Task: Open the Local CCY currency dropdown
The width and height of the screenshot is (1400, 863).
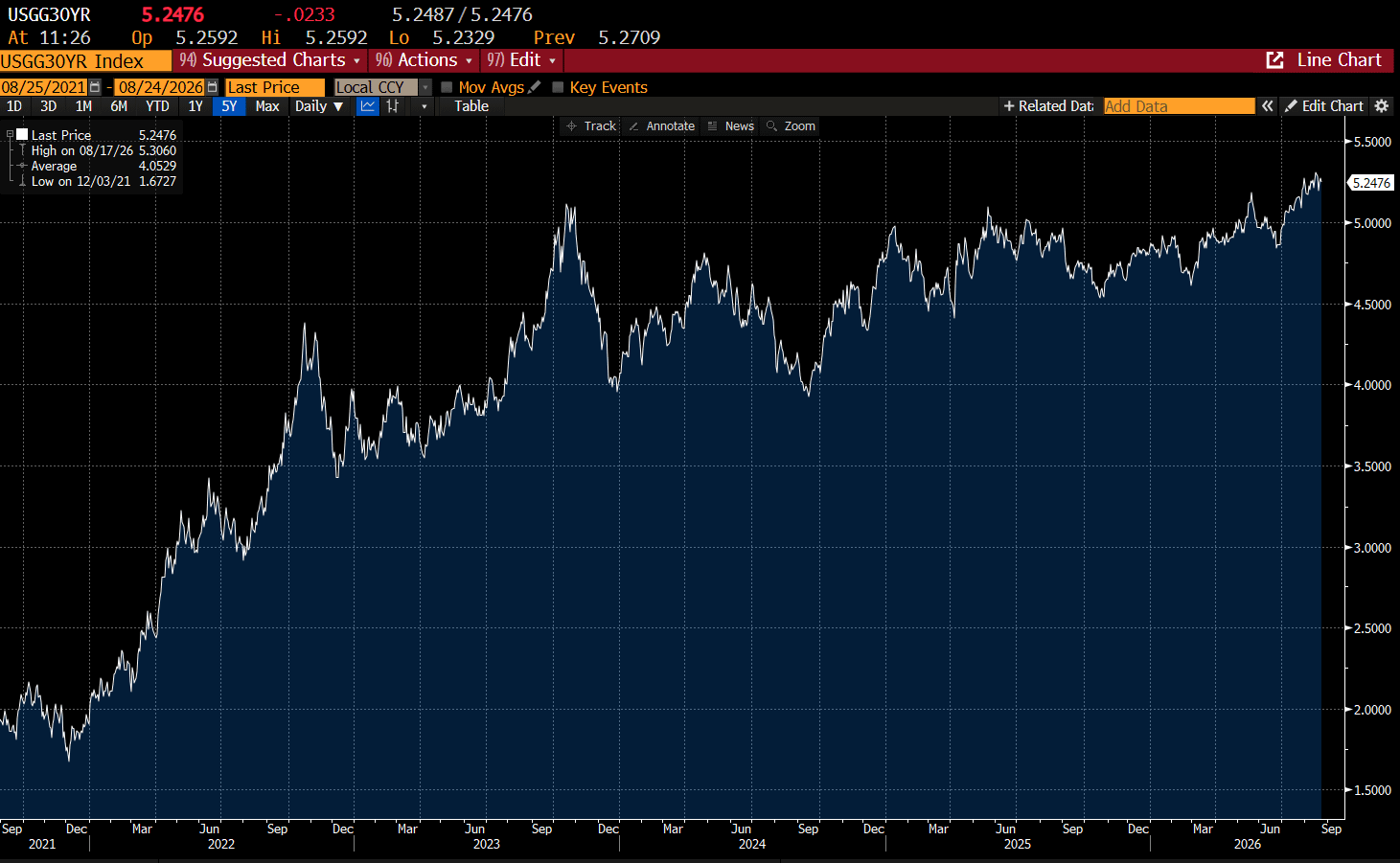Action: [382, 87]
